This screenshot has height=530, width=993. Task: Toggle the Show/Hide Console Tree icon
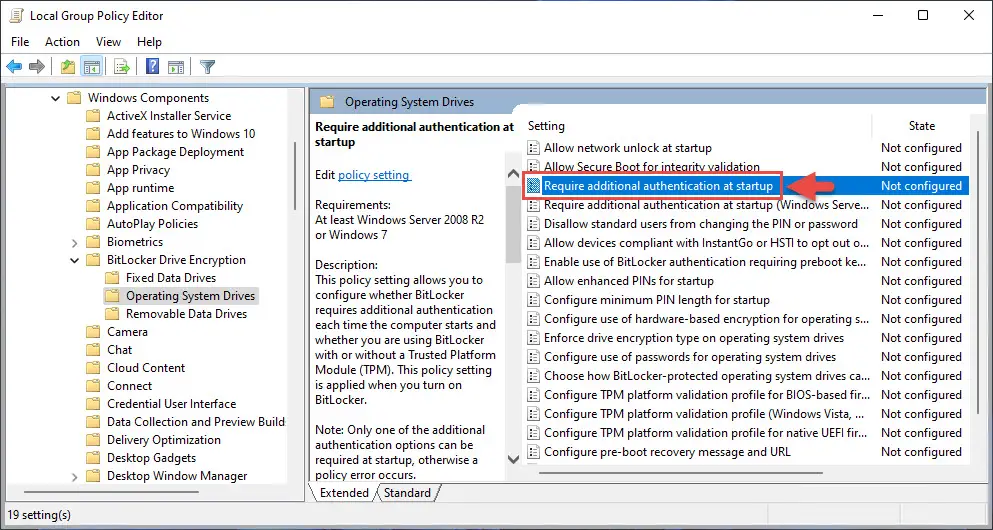coord(91,66)
